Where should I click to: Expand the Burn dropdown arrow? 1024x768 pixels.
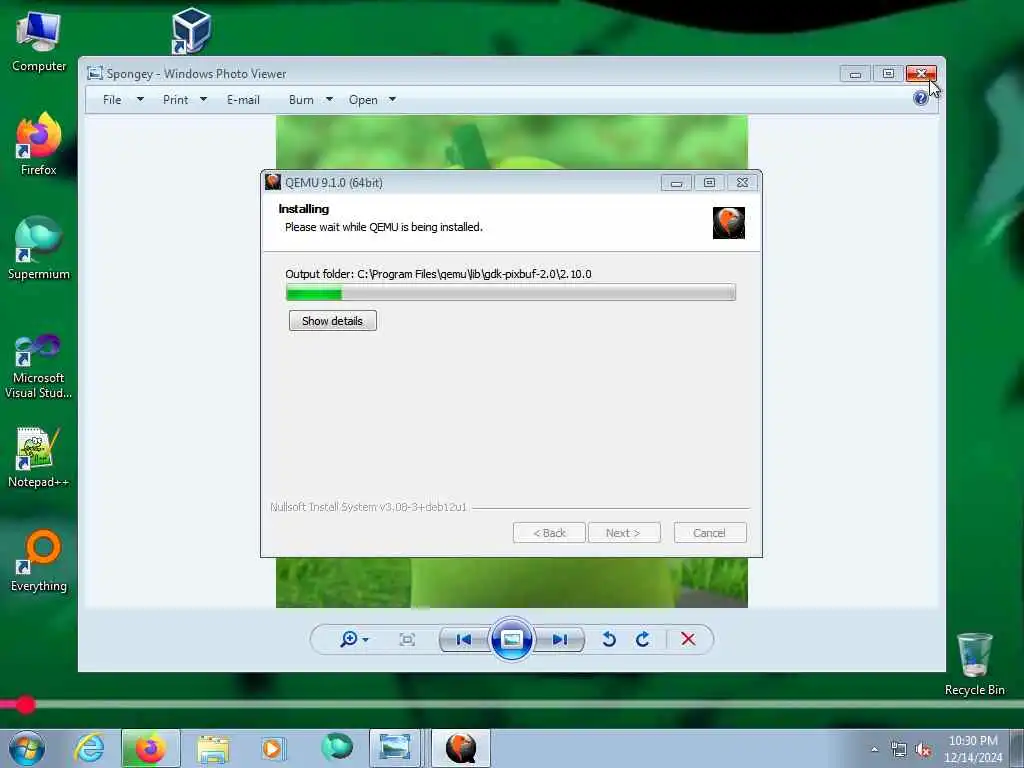coord(329,100)
